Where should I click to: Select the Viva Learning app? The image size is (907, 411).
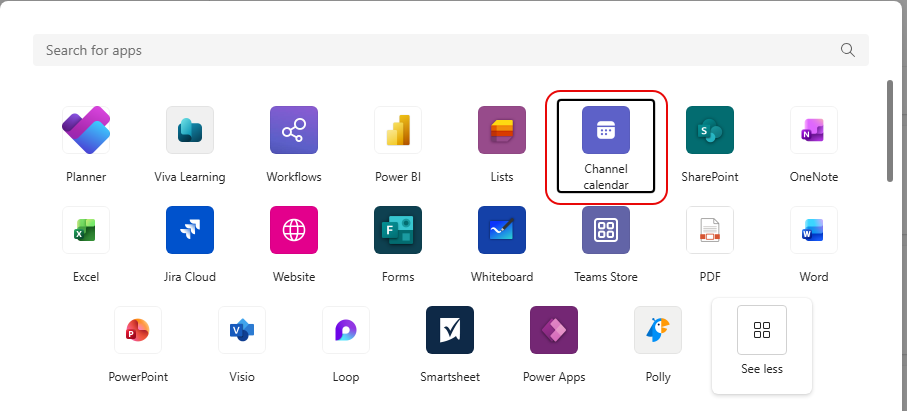(x=190, y=131)
